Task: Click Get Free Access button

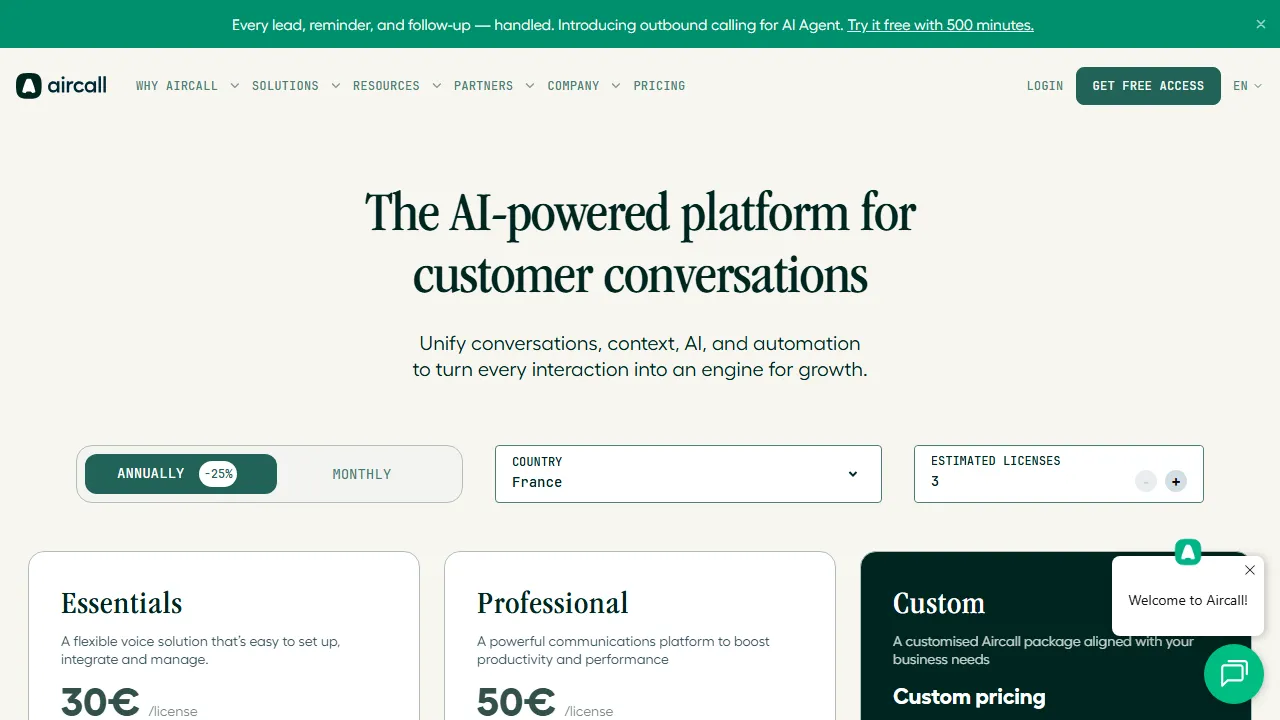Action: point(1148,86)
